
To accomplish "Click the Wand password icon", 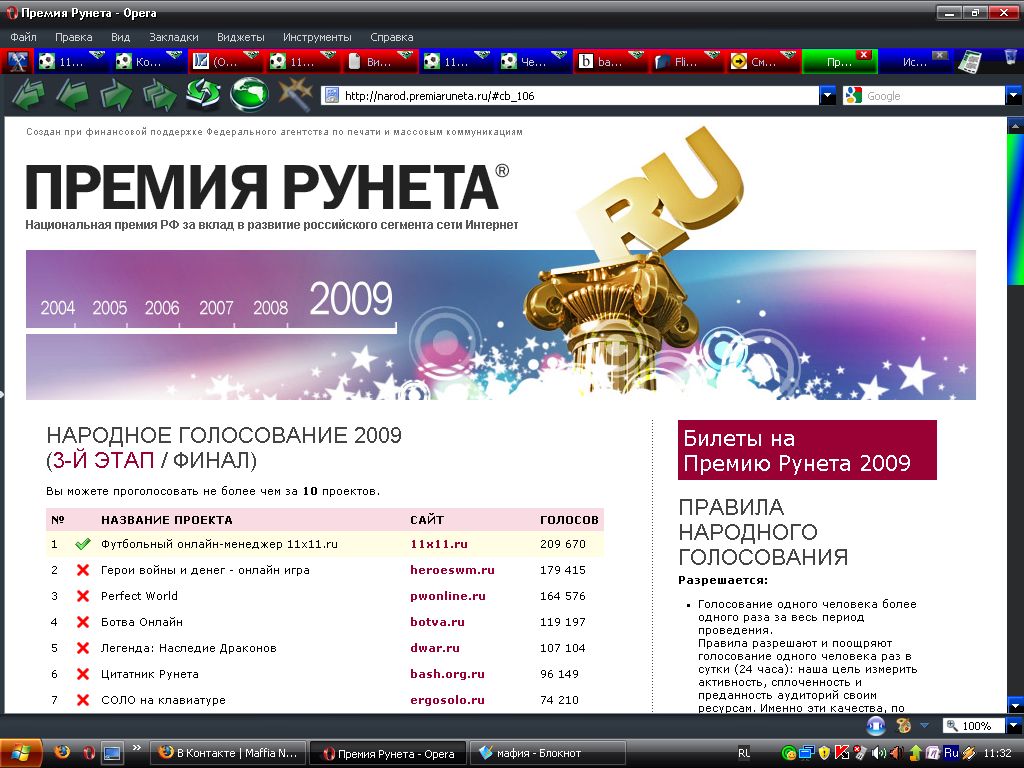I will click(x=293, y=96).
